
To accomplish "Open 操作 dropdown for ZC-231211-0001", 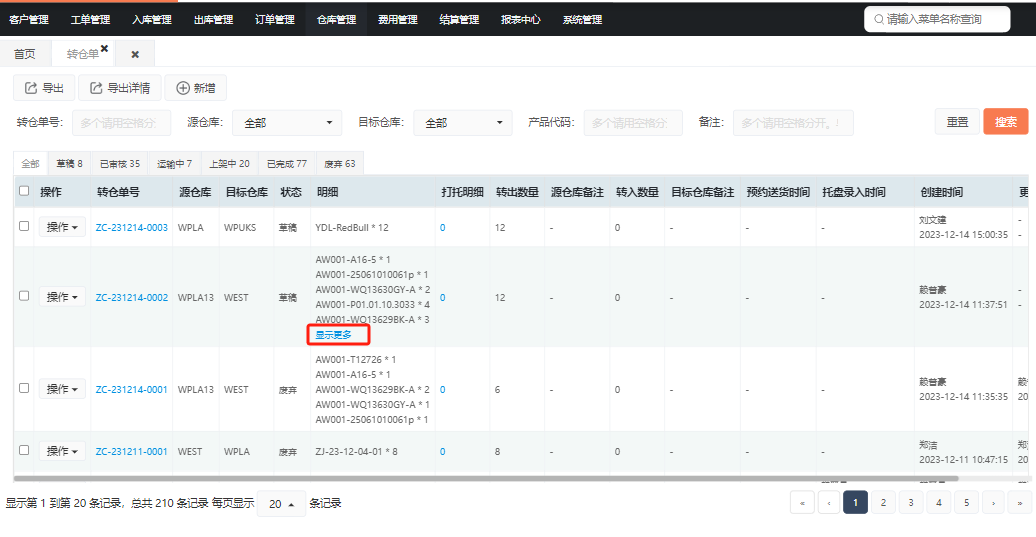I will click(x=62, y=451).
